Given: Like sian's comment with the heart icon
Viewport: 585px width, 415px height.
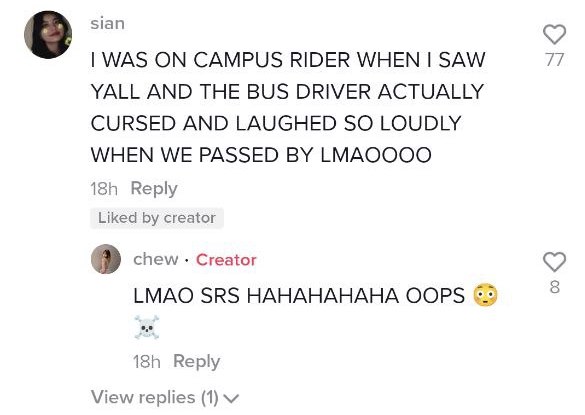Looking at the screenshot, I should pyautogui.click(x=554, y=35).
